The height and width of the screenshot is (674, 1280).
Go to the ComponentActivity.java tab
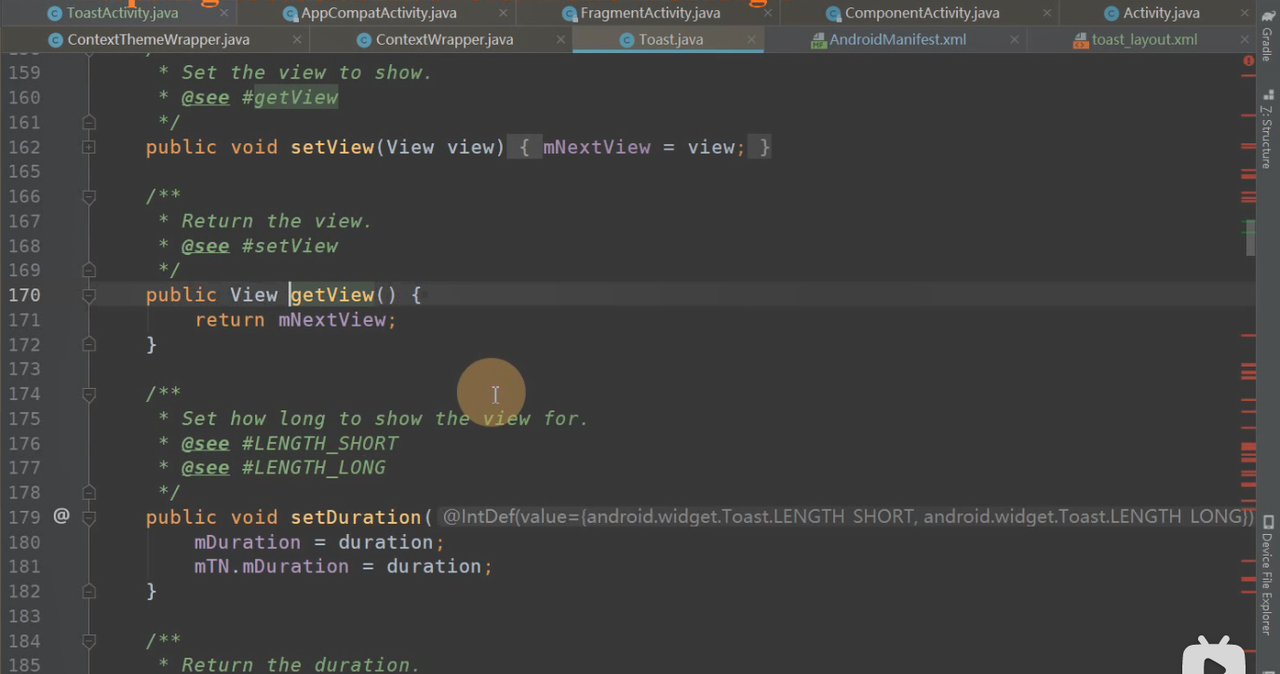click(x=911, y=13)
